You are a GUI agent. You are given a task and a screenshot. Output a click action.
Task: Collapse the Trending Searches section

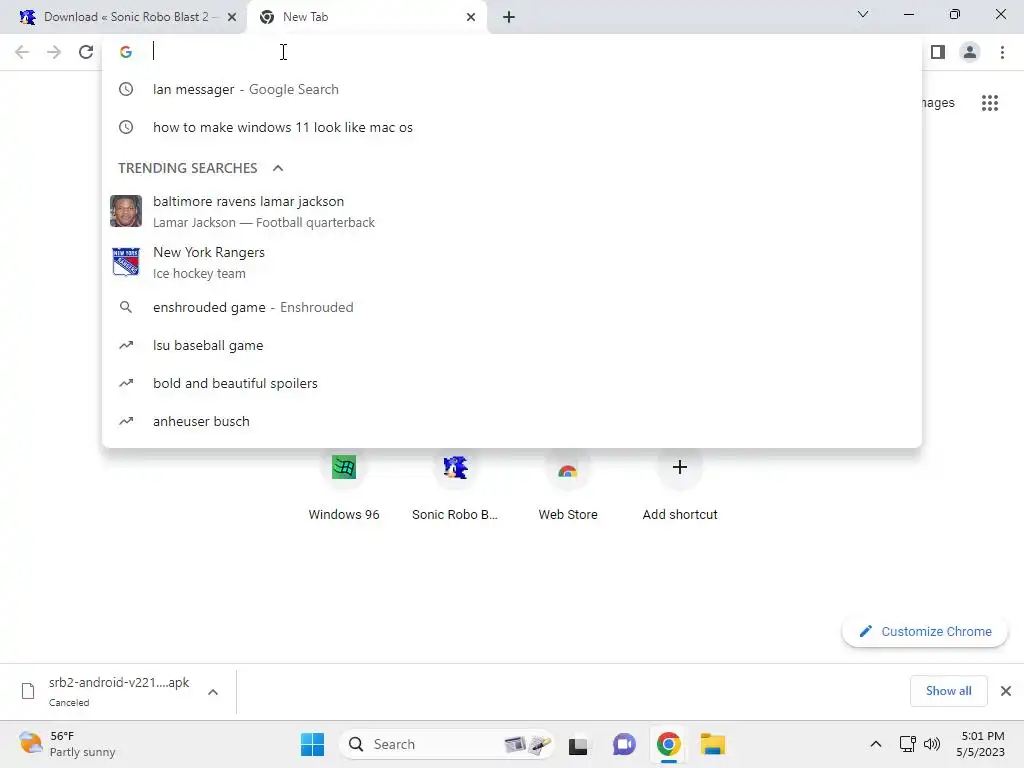pyautogui.click(x=278, y=168)
